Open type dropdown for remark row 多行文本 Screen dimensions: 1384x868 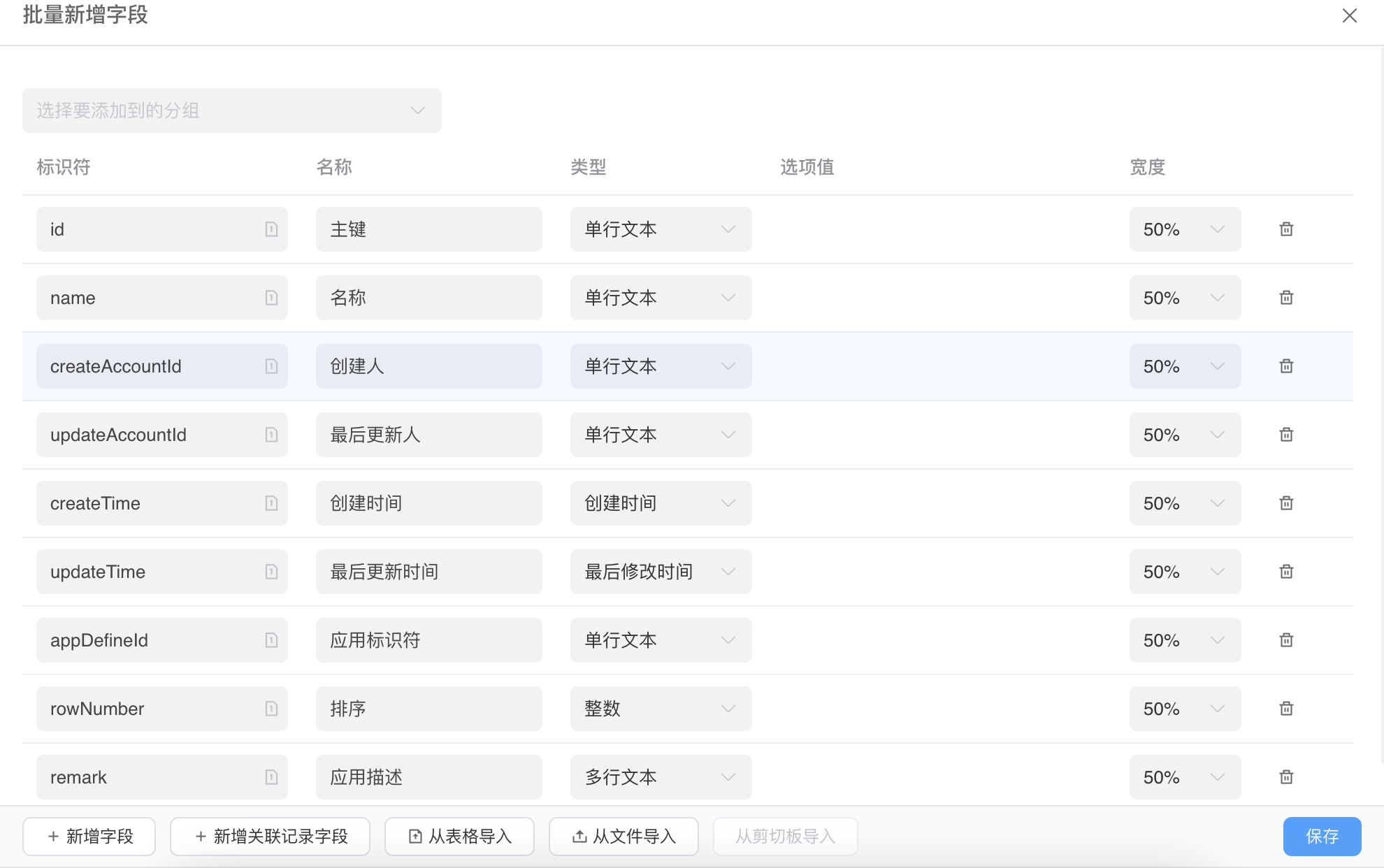click(x=661, y=777)
